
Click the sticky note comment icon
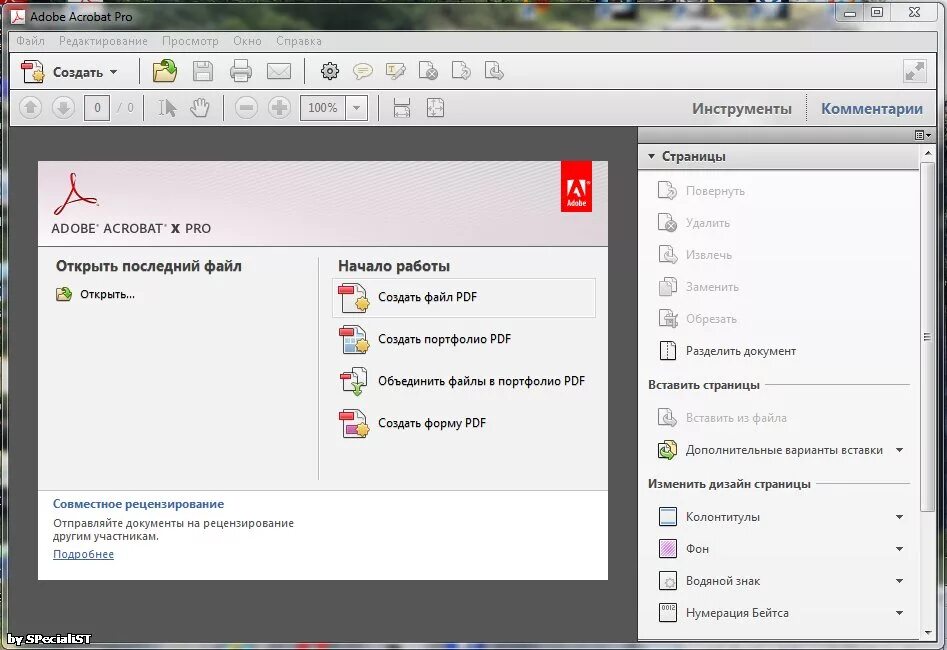point(362,71)
